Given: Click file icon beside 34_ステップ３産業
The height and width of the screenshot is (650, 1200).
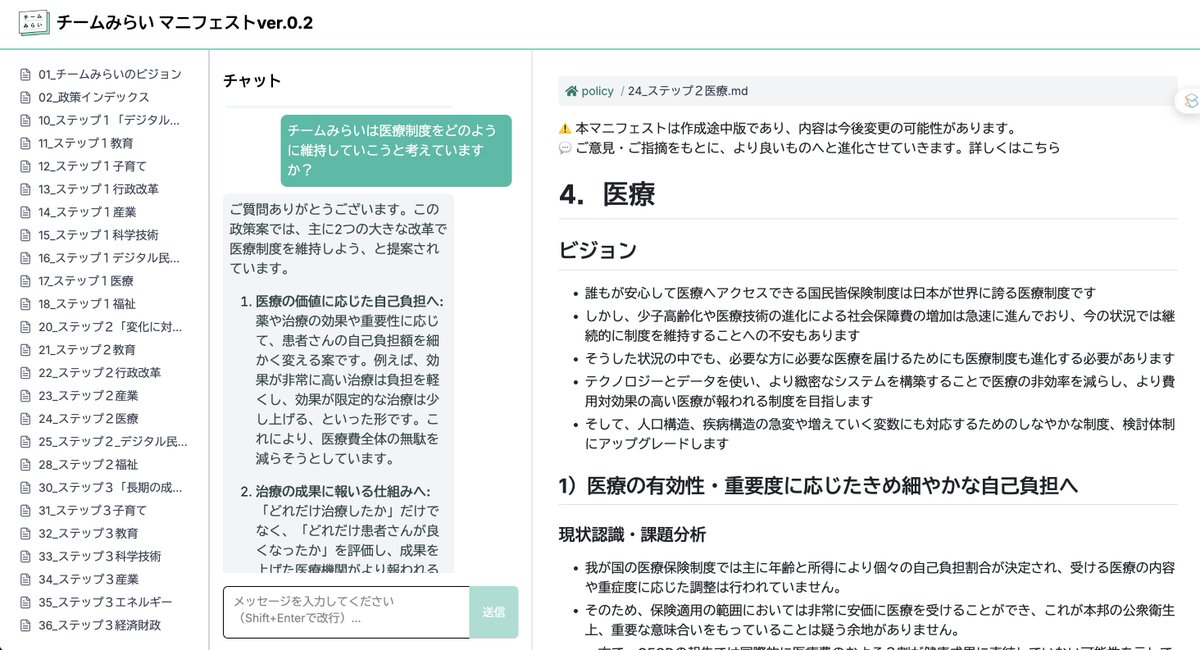Looking at the screenshot, I should pos(26,580).
